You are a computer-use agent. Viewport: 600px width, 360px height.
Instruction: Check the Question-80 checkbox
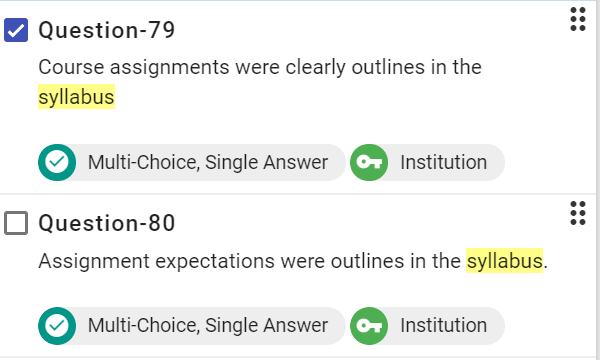pos(16,223)
